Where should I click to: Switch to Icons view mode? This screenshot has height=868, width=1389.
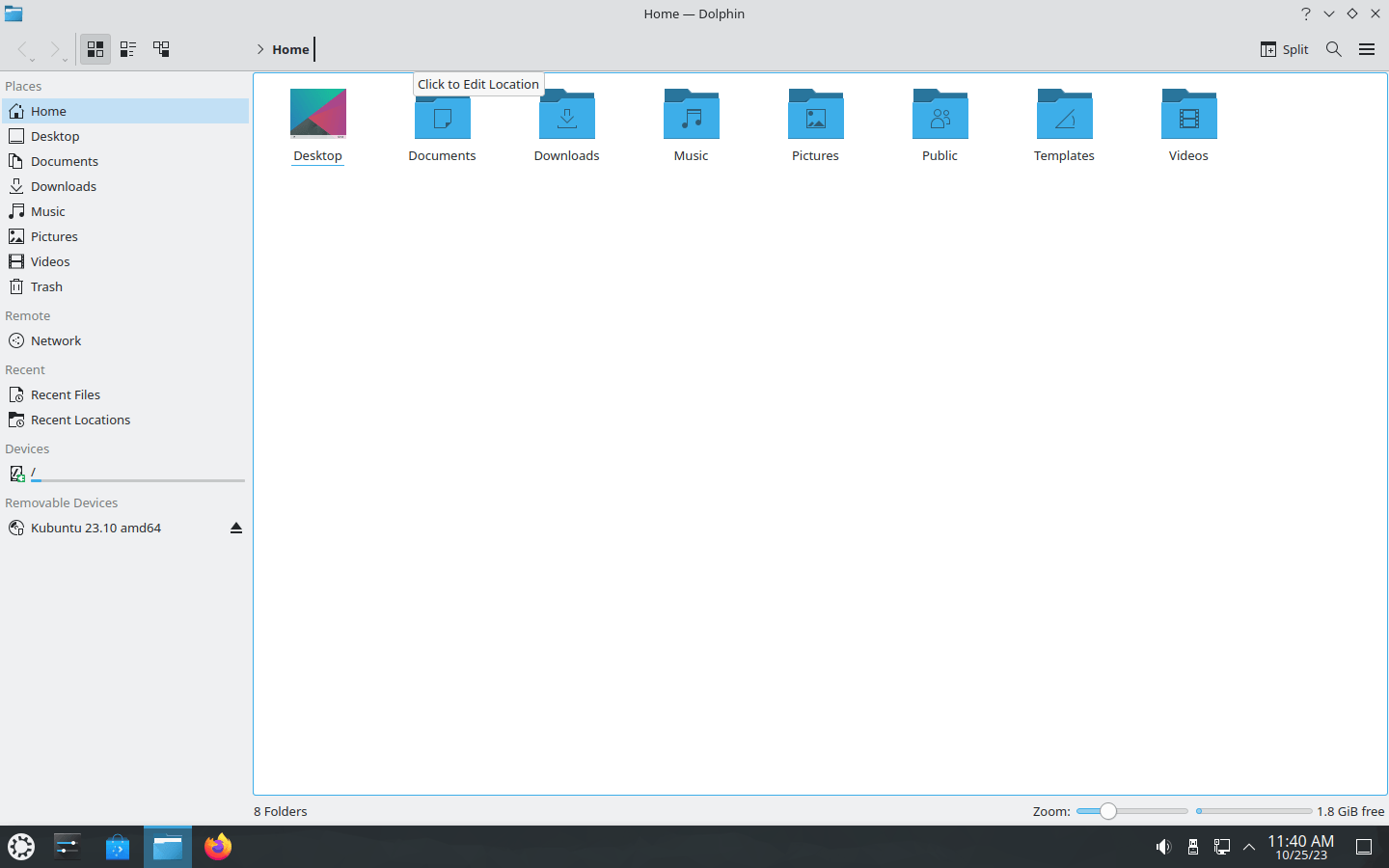click(95, 49)
